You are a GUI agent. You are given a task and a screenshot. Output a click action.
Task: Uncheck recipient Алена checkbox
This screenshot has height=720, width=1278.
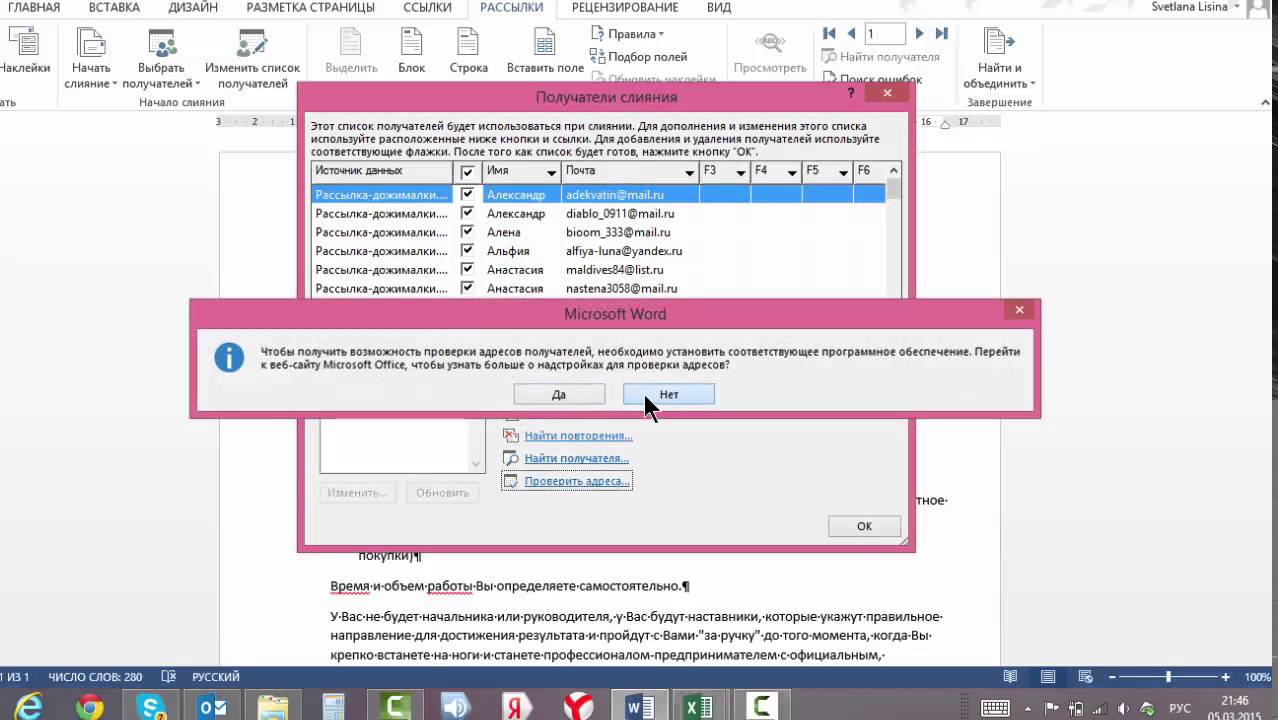coord(467,231)
